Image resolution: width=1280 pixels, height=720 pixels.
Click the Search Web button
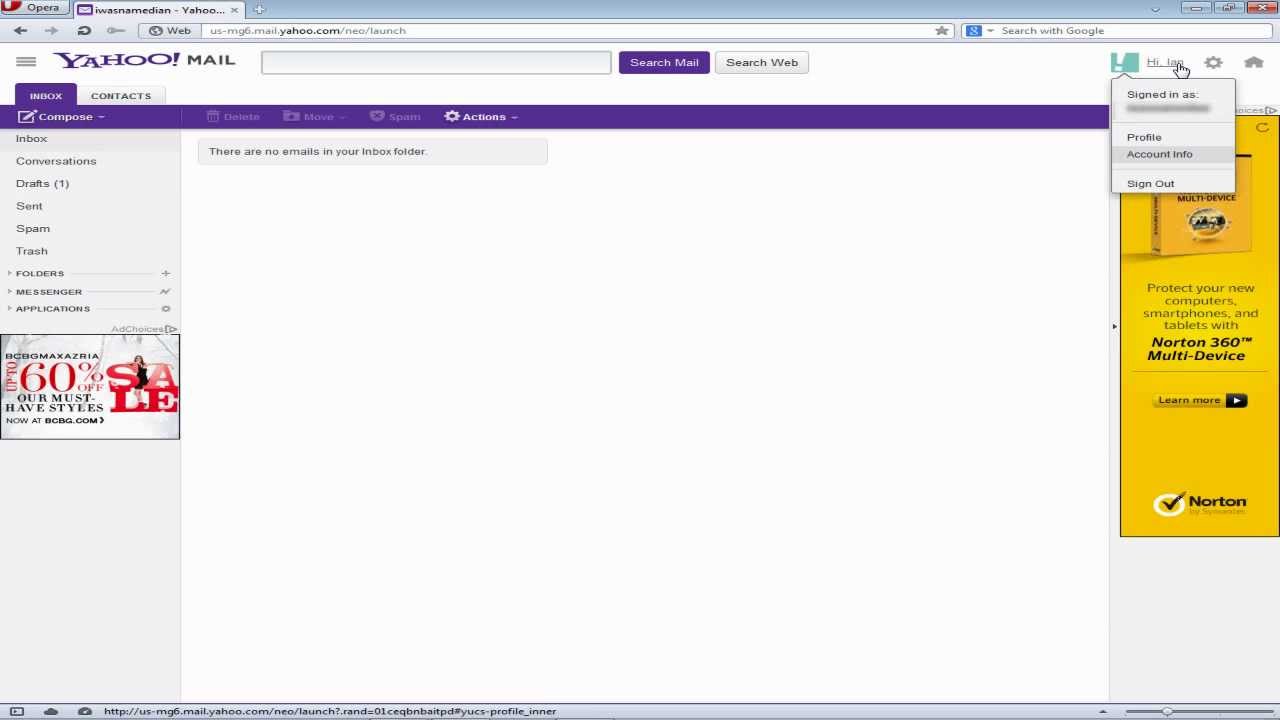pyautogui.click(x=762, y=62)
